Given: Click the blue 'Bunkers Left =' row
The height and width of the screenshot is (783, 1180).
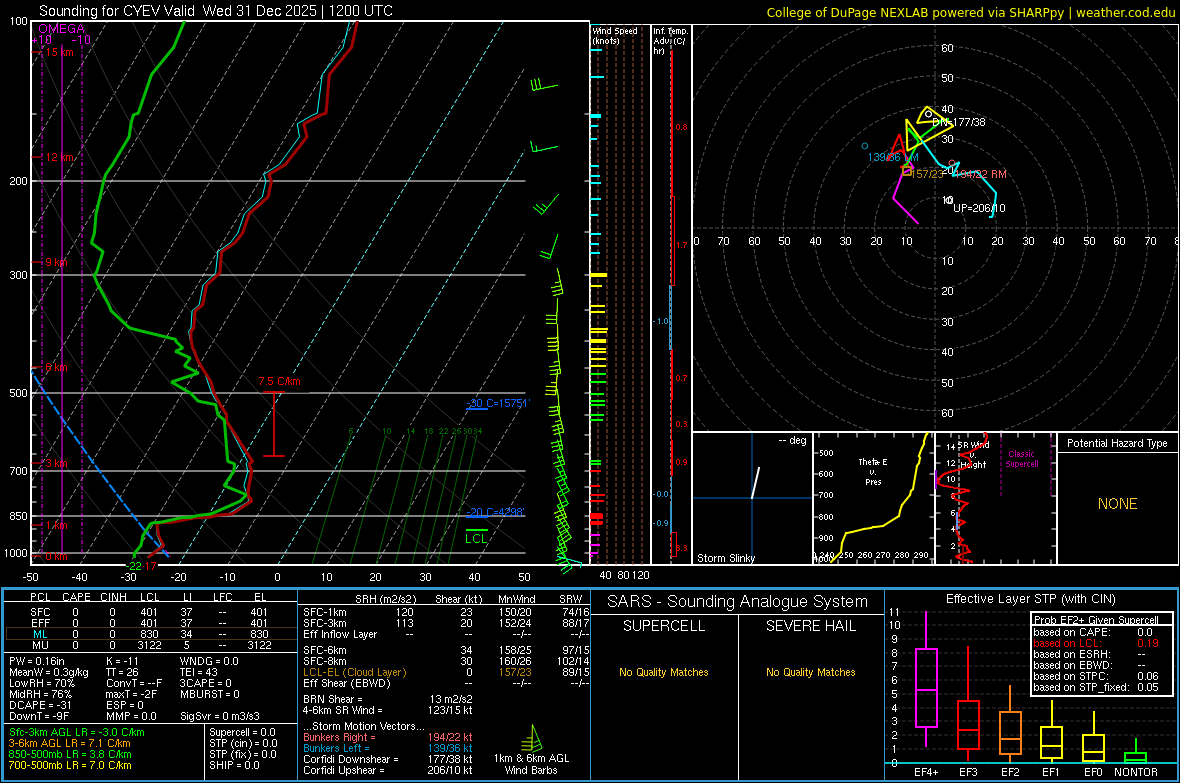Looking at the screenshot, I should 388,748.
